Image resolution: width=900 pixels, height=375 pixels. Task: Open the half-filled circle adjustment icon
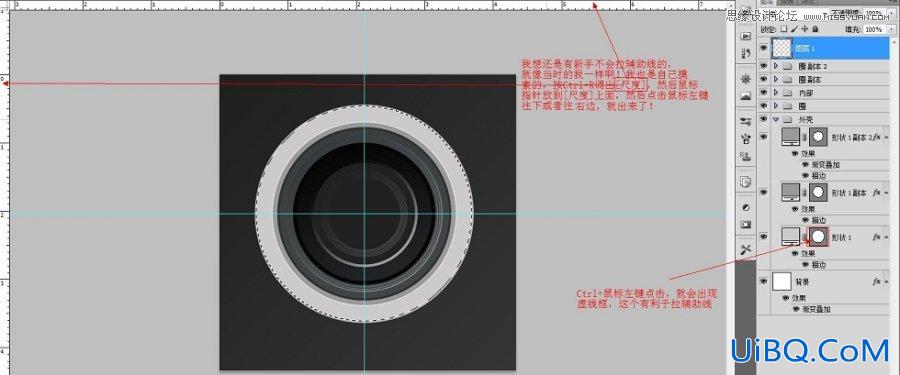[746, 207]
